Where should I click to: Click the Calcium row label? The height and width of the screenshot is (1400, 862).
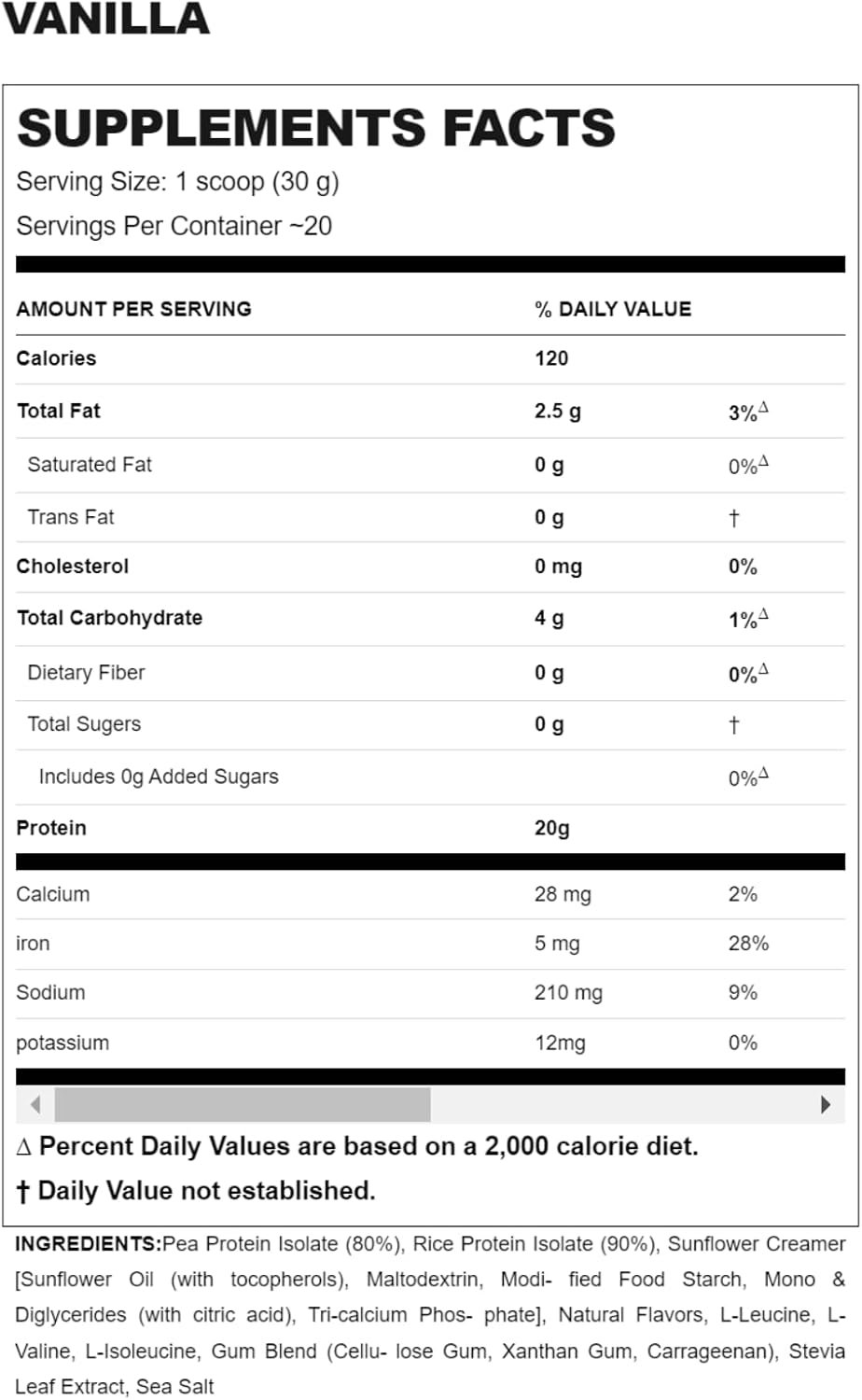pyautogui.click(x=53, y=894)
